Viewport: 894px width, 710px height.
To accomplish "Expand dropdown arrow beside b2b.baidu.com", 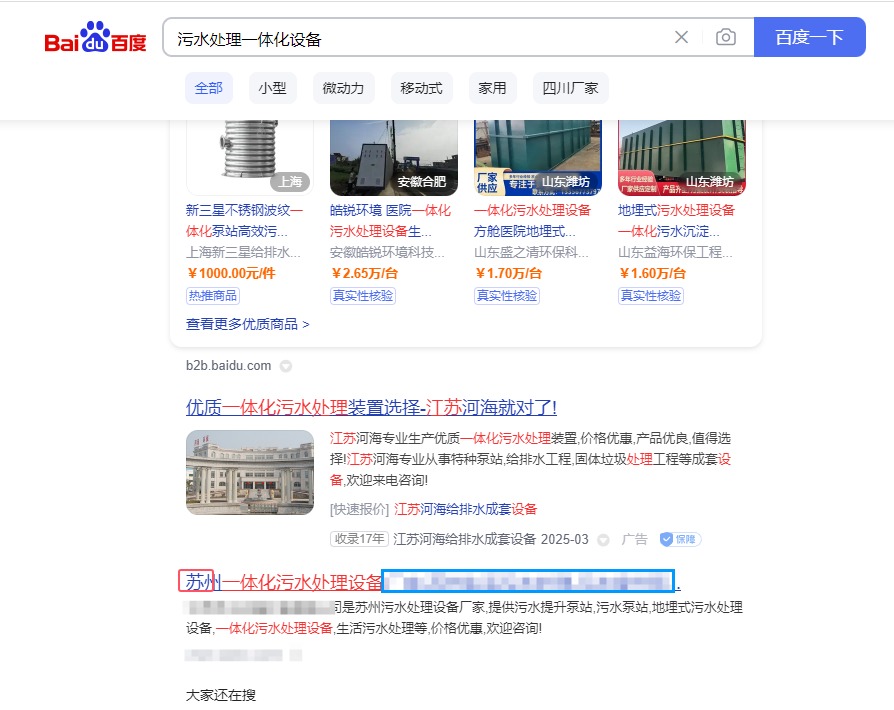I will click(286, 366).
